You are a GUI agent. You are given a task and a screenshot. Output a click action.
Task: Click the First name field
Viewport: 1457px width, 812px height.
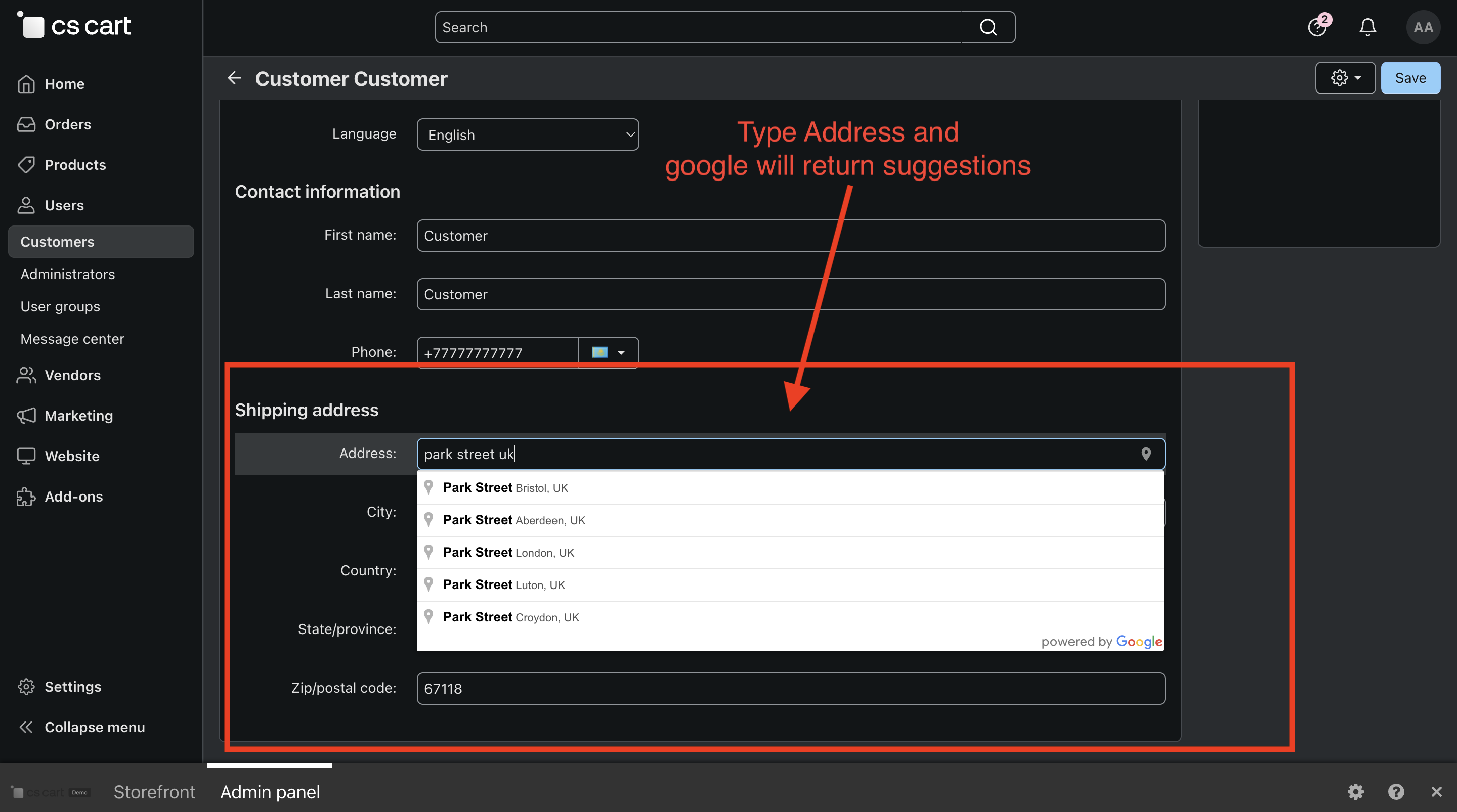pyautogui.click(x=791, y=236)
